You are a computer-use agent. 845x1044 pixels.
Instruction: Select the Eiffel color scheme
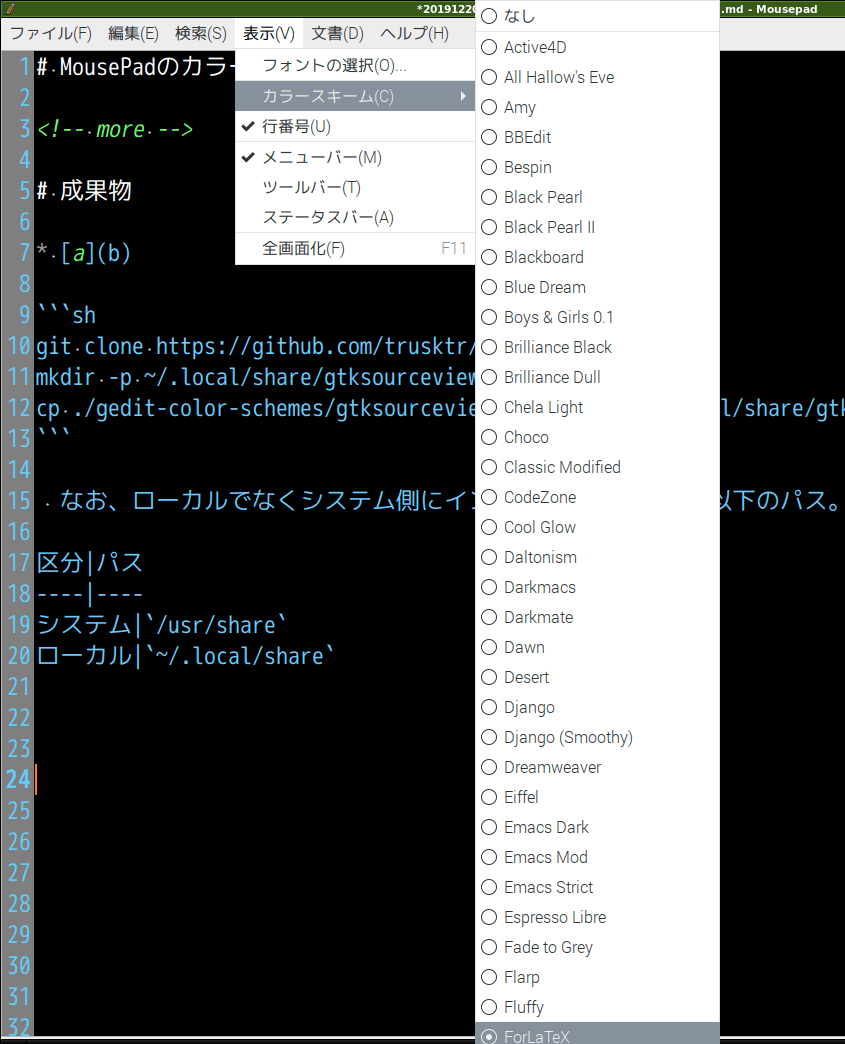click(x=597, y=797)
